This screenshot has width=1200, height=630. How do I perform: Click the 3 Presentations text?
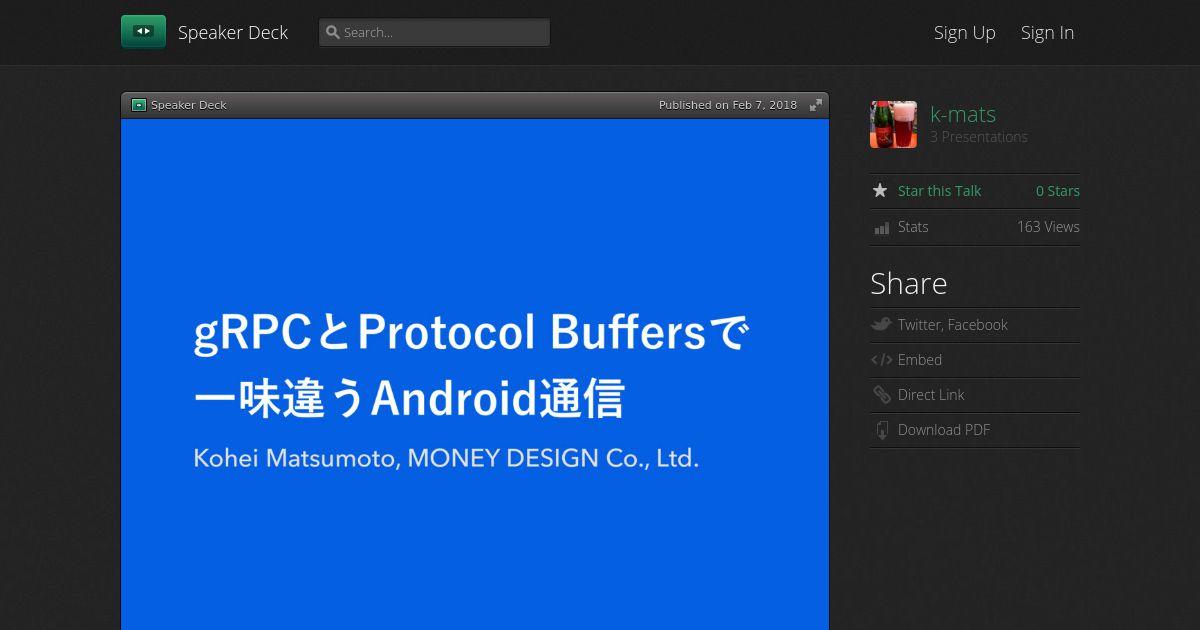[979, 137]
